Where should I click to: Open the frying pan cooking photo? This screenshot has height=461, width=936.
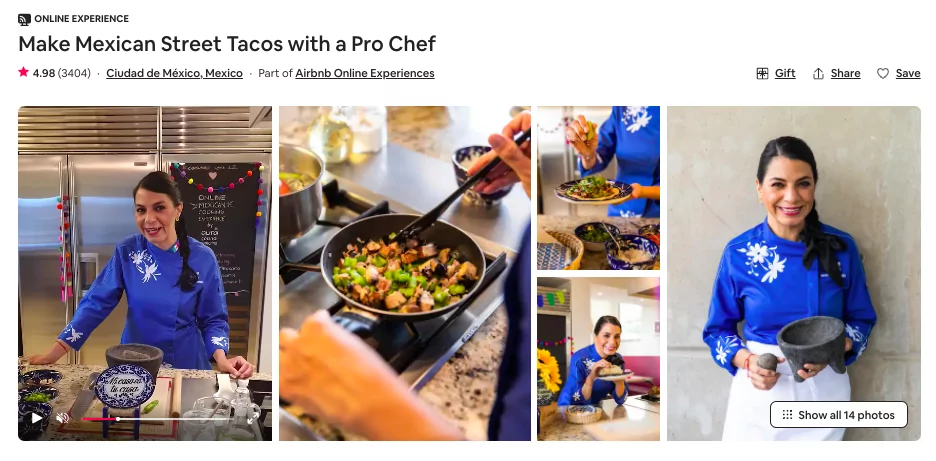pyautogui.click(x=405, y=273)
